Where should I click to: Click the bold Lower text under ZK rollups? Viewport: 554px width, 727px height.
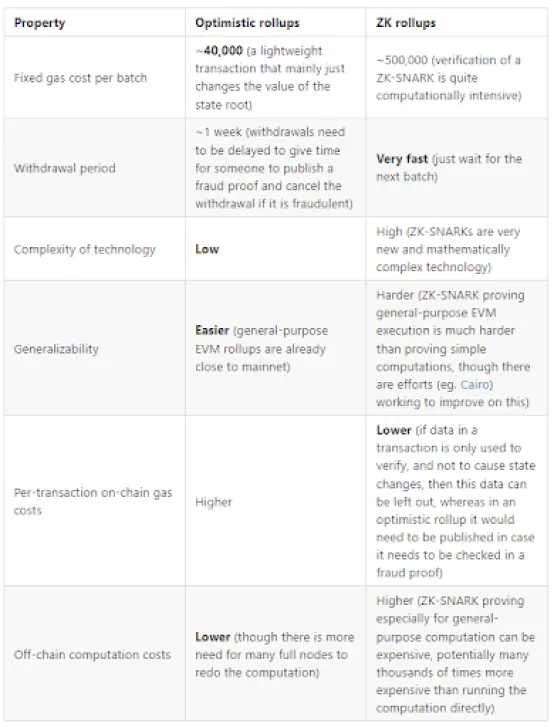(x=394, y=430)
